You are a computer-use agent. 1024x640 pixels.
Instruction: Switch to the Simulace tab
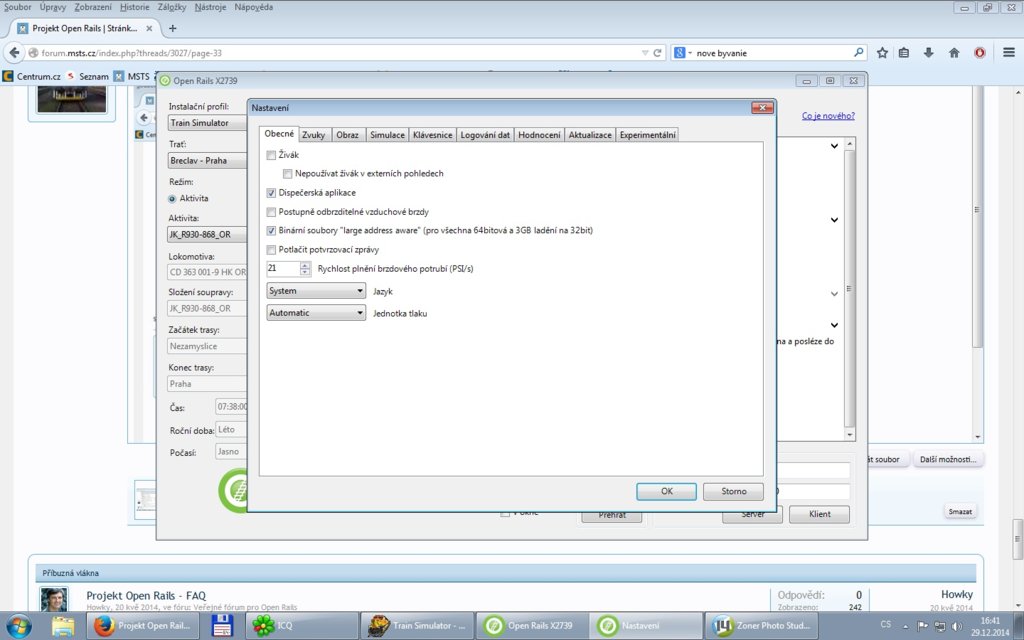click(x=387, y=135)
